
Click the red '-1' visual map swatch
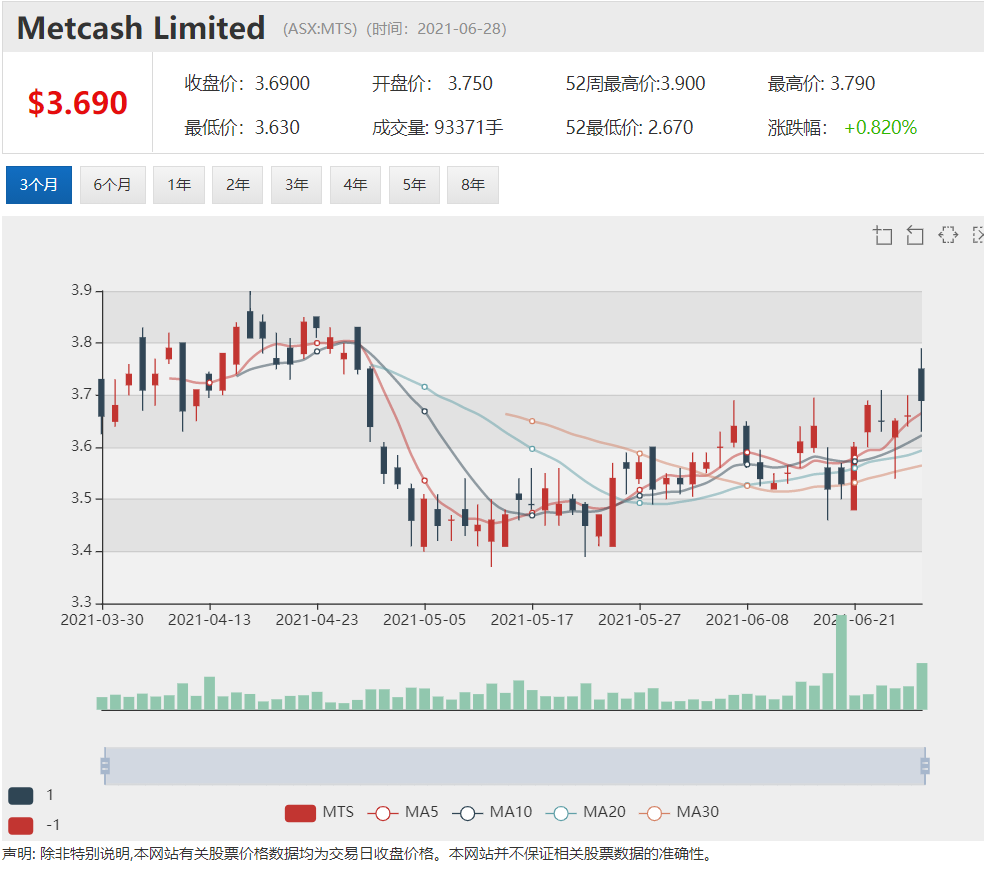[21, 825]
